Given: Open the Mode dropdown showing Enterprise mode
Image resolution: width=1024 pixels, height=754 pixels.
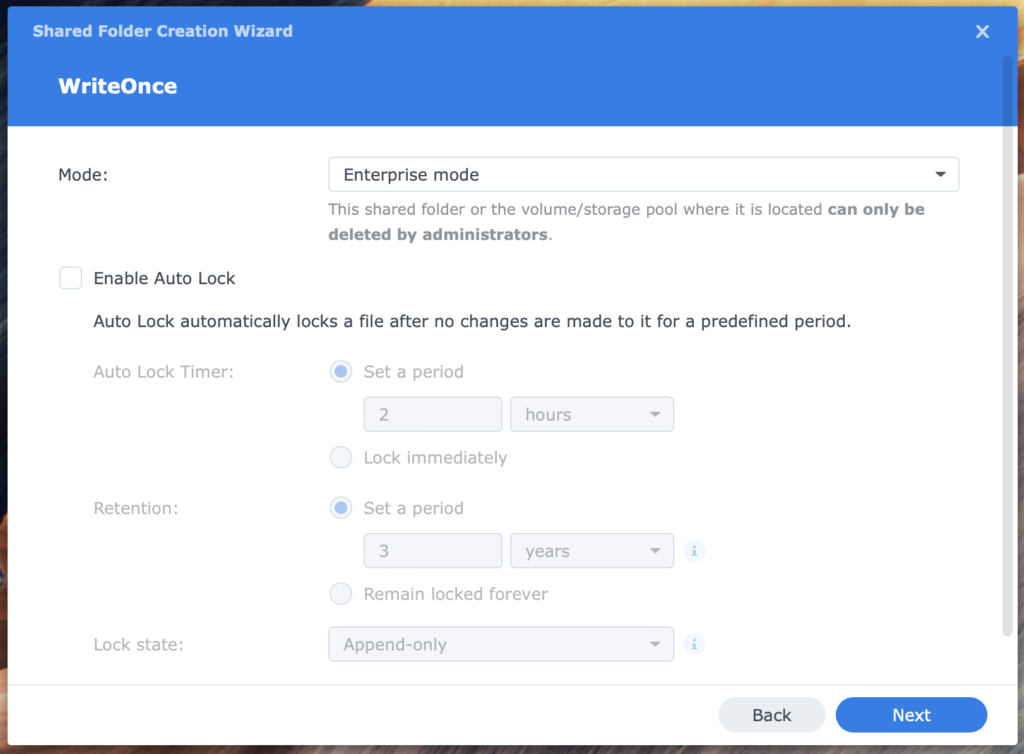Looking at the screenshot, I should (x=643, y=174).
